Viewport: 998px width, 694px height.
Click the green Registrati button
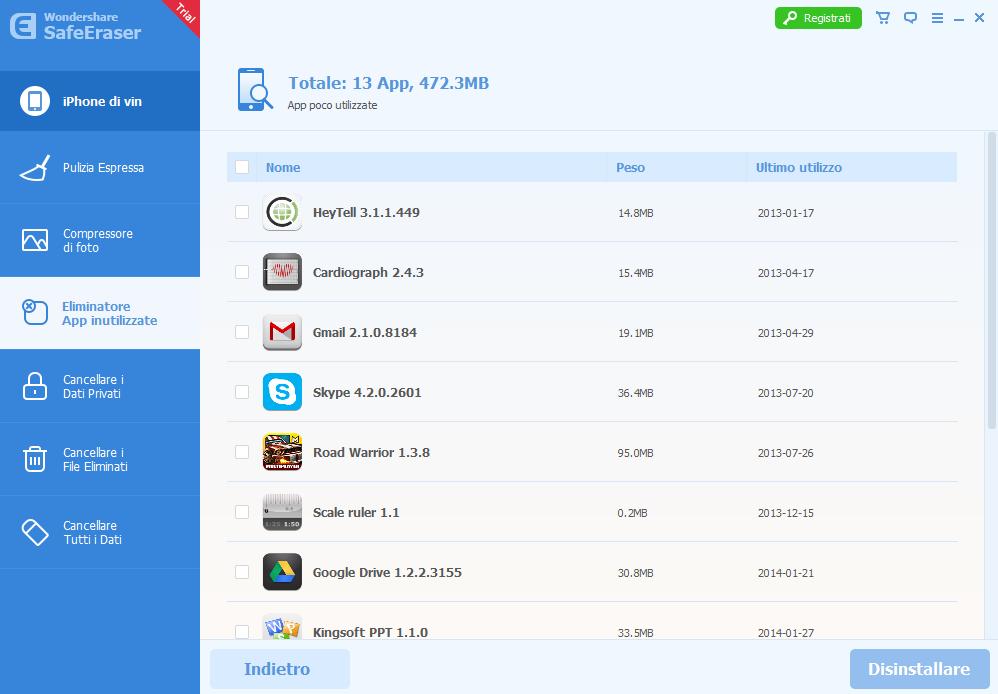click(x=818, y=18)
